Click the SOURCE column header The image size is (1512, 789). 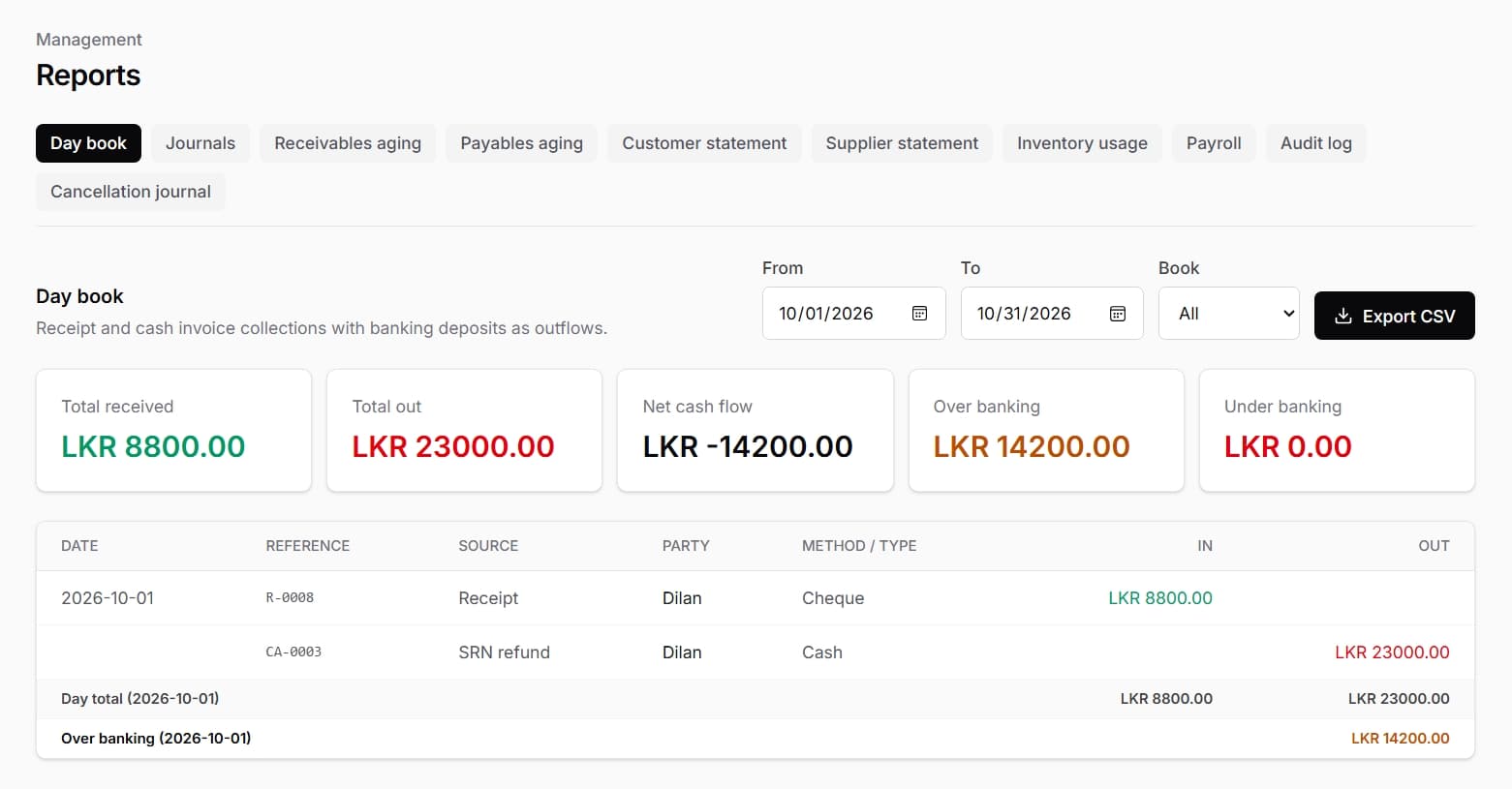coord(488,546)
